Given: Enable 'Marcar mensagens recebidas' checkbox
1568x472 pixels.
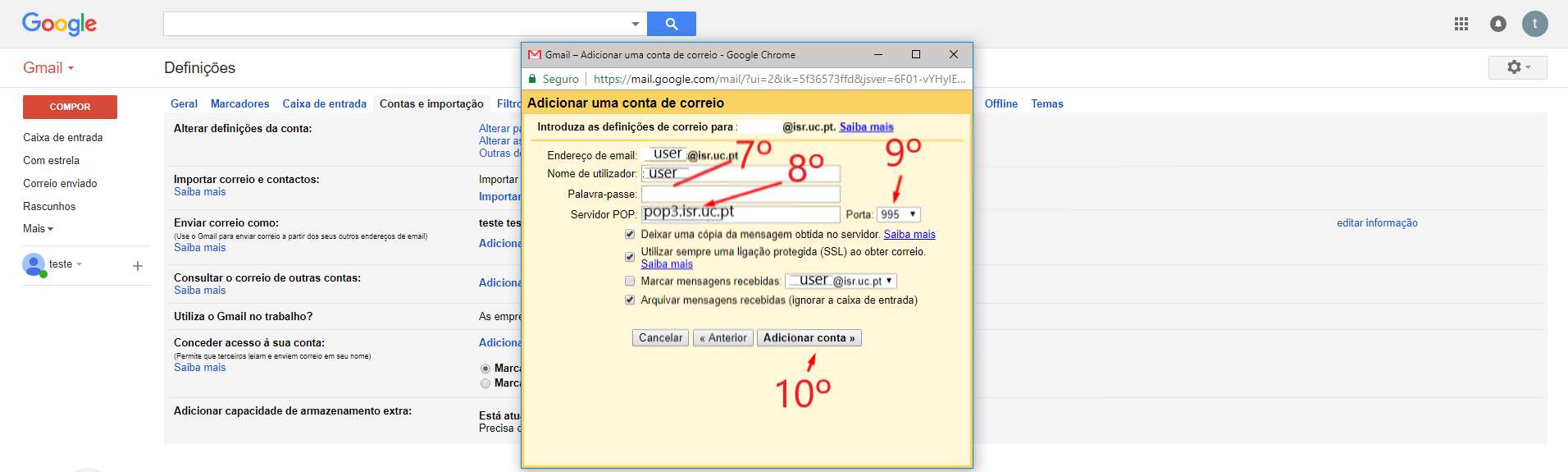Looking at the screenshot, I should pyautogui.click(x=630, y=281).
